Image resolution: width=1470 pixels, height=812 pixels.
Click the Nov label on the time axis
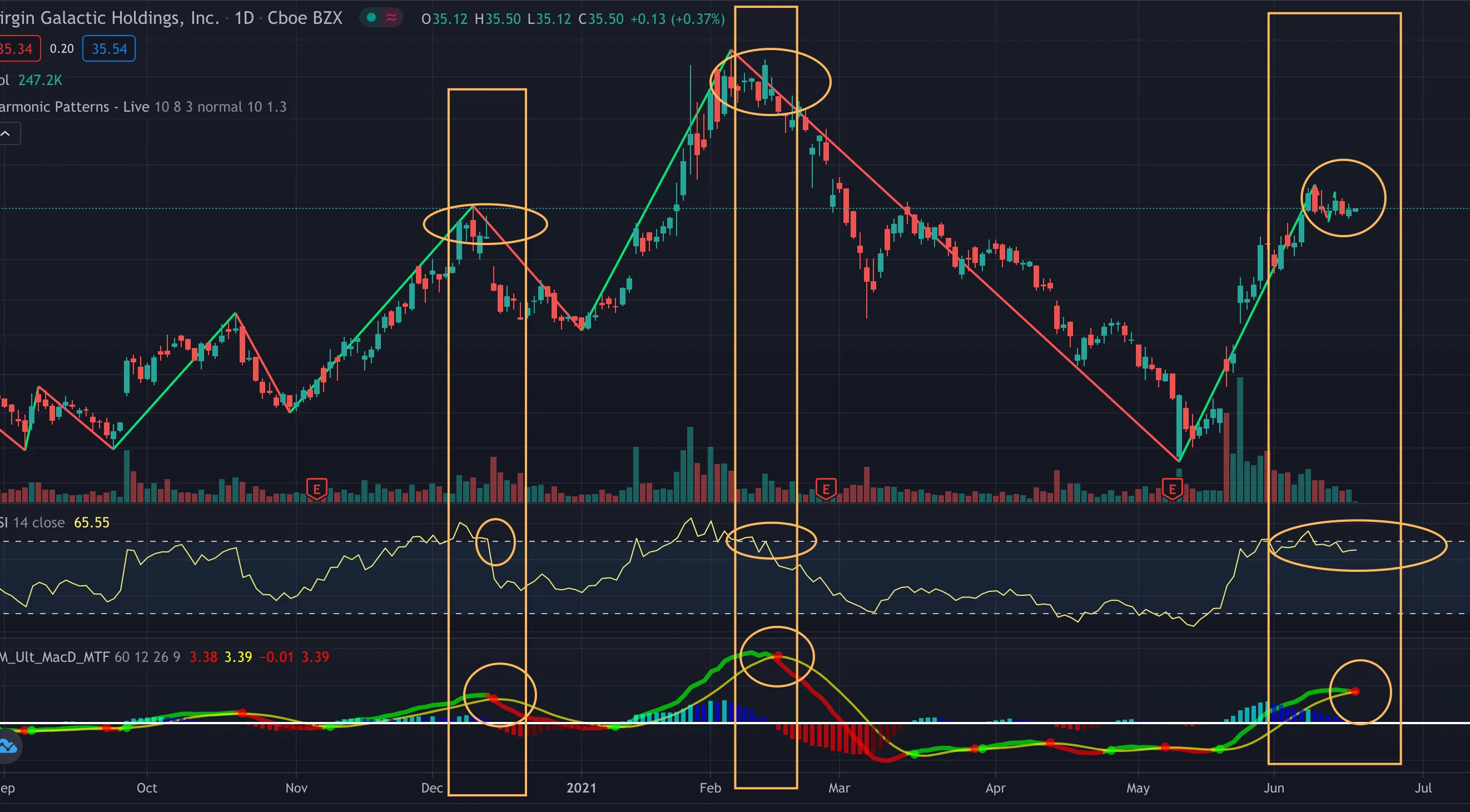pyautogui.click(x=296, y=788)
